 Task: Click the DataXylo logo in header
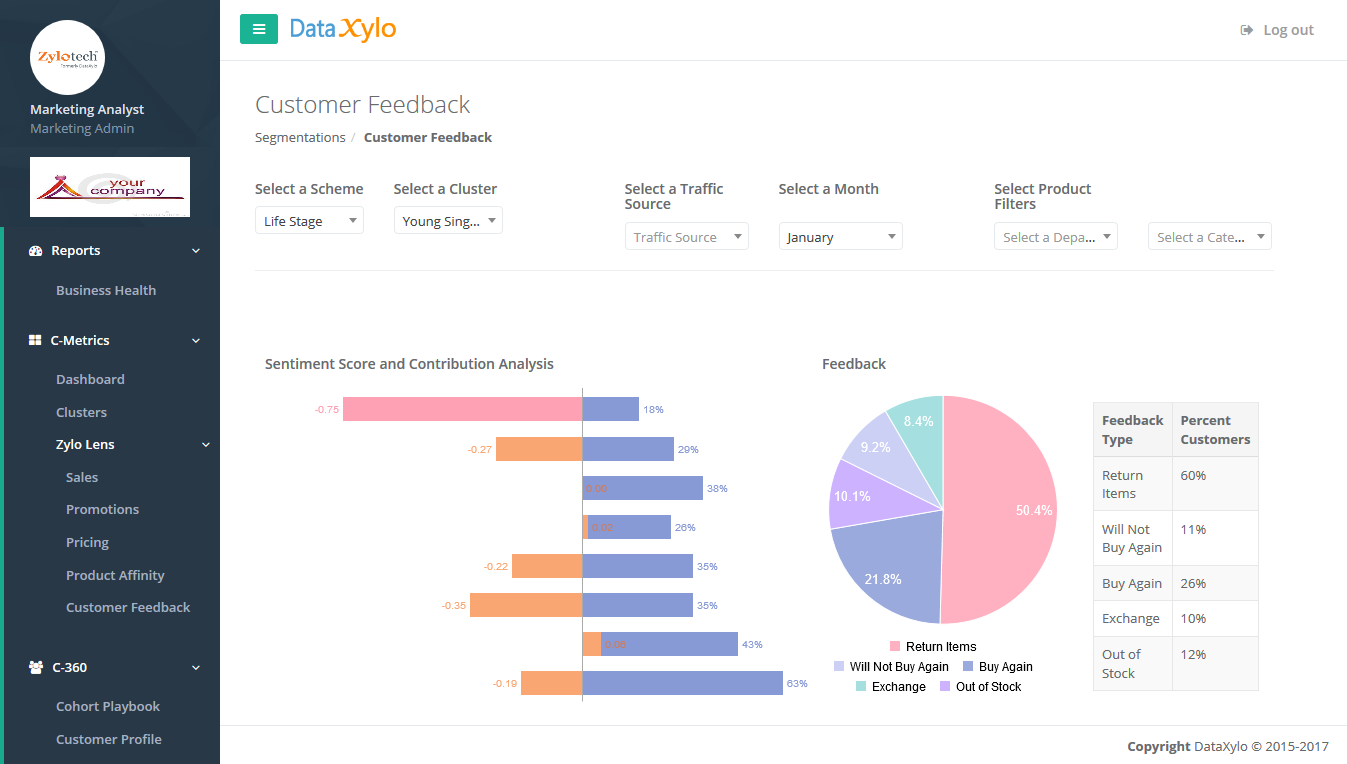343,29
